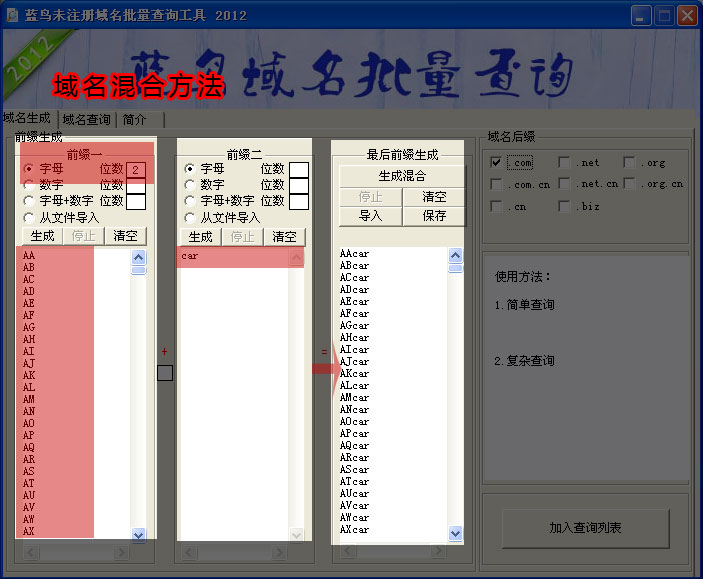Choose 从文件导入 radio in 前缀一
The width and height of the screenshot is (703, 579).
[29, 217]
